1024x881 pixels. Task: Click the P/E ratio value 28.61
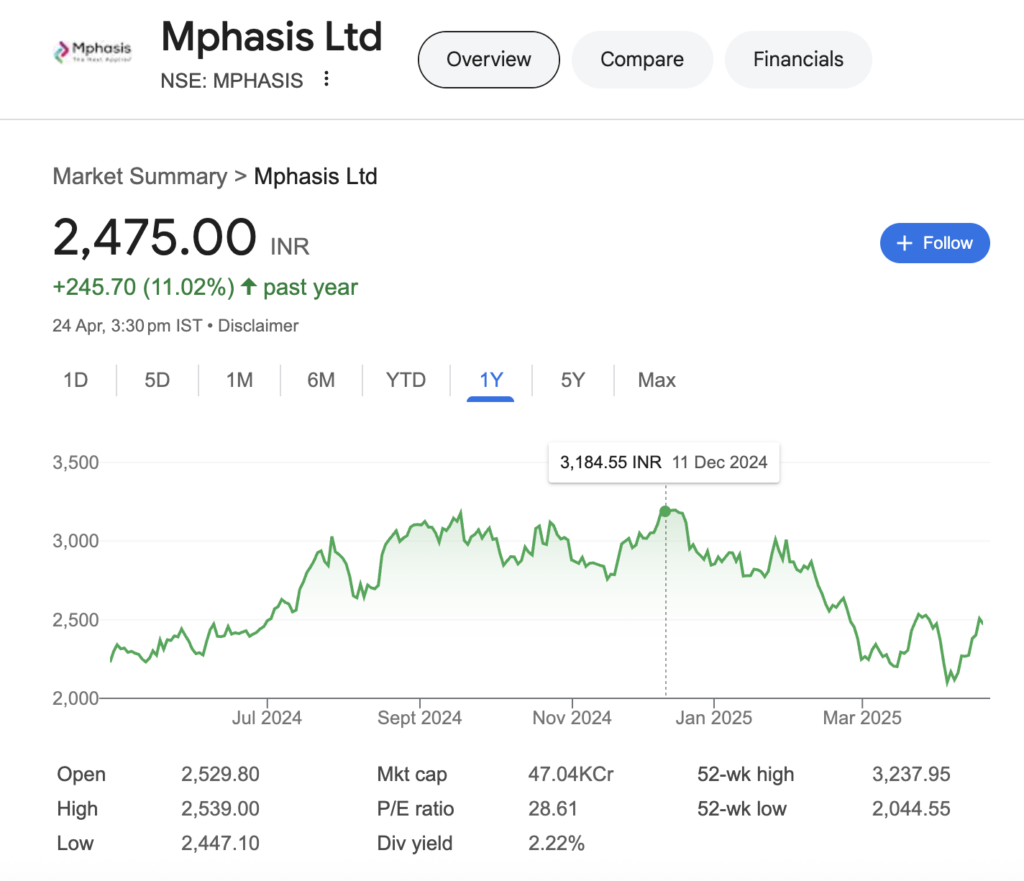click(552, 809)
